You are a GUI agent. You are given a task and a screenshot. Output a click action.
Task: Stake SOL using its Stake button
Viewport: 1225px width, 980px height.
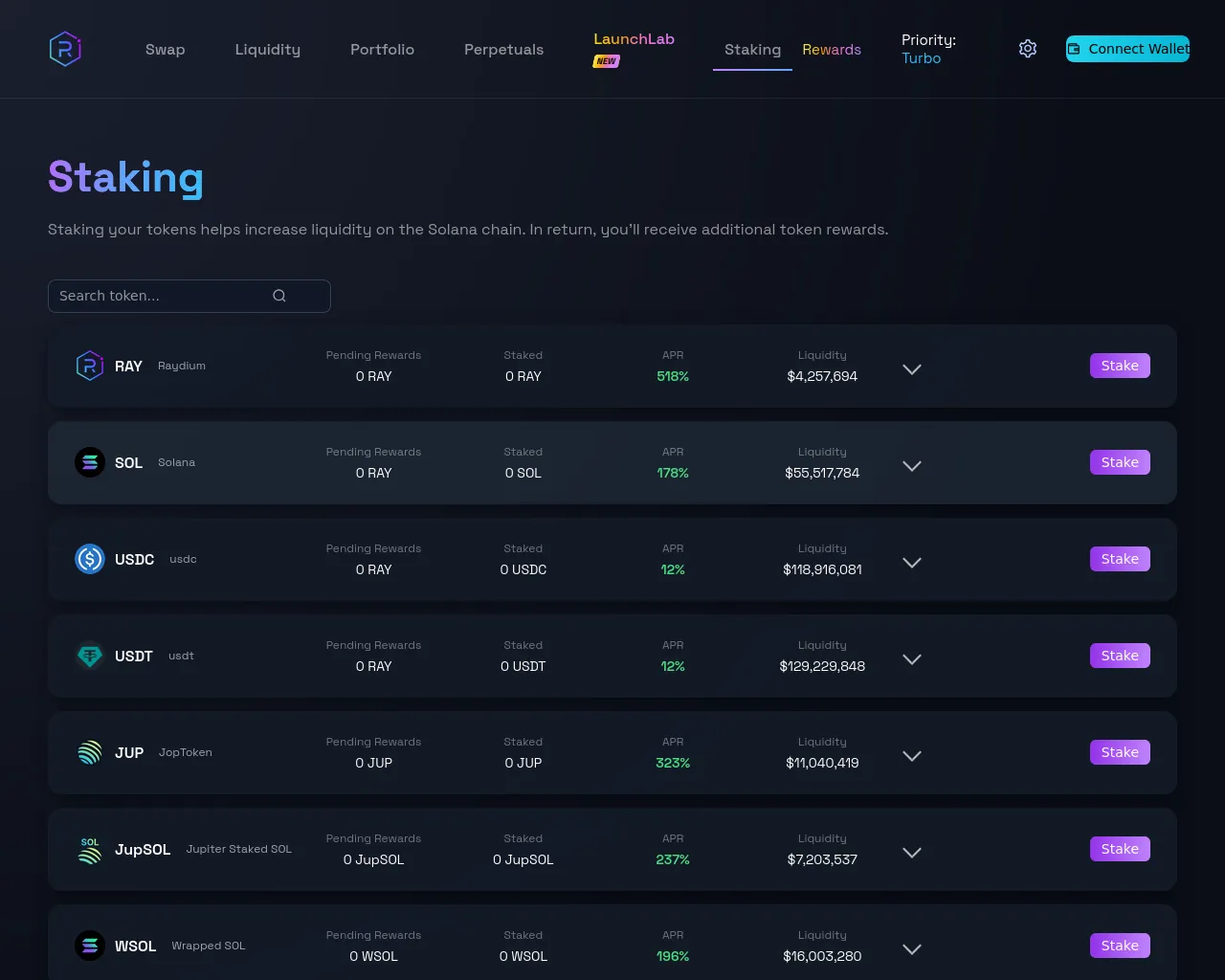[x=1120, y=462]
